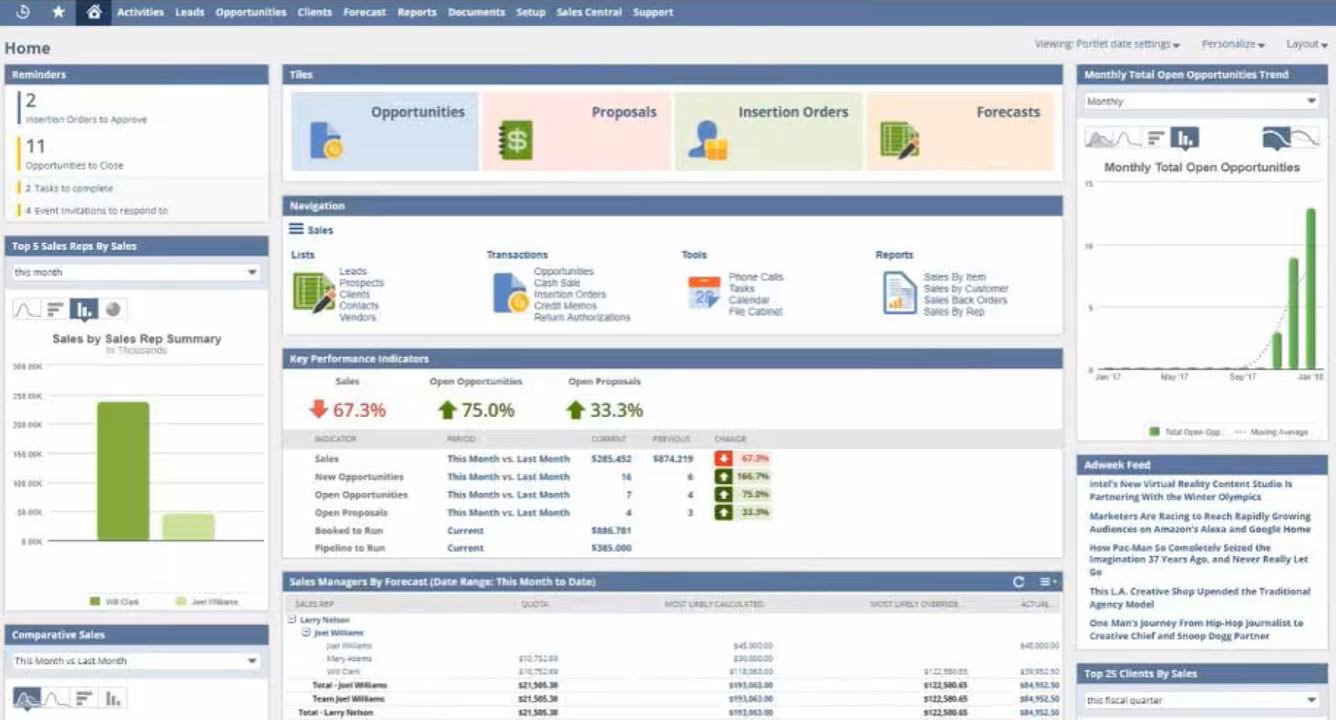The image size is (1336, 720).
Task: Click the Proposals tile dollar icon
Action: [516, 140]
